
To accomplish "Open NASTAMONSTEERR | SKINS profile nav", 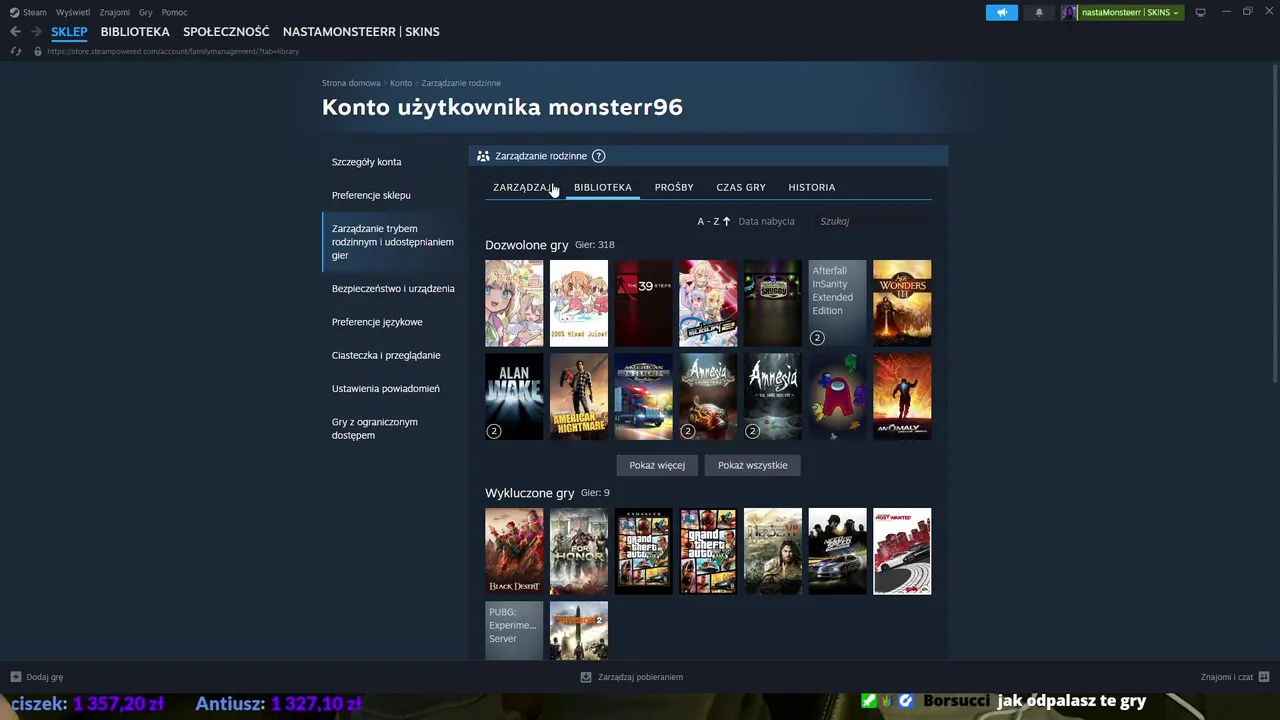I will pyautogui.click(x=361, y=32).
